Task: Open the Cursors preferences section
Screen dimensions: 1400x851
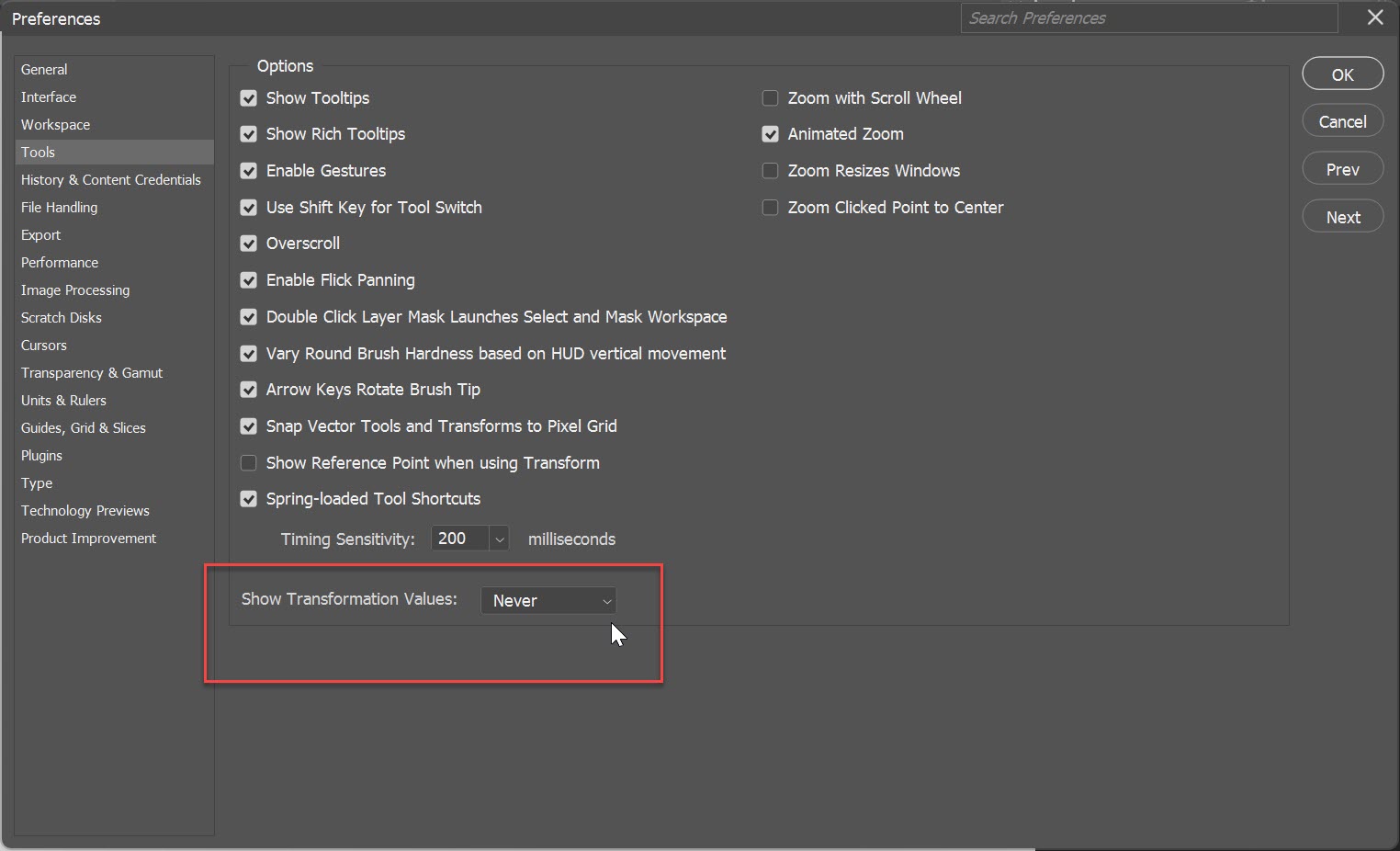Action: point(43,346)
